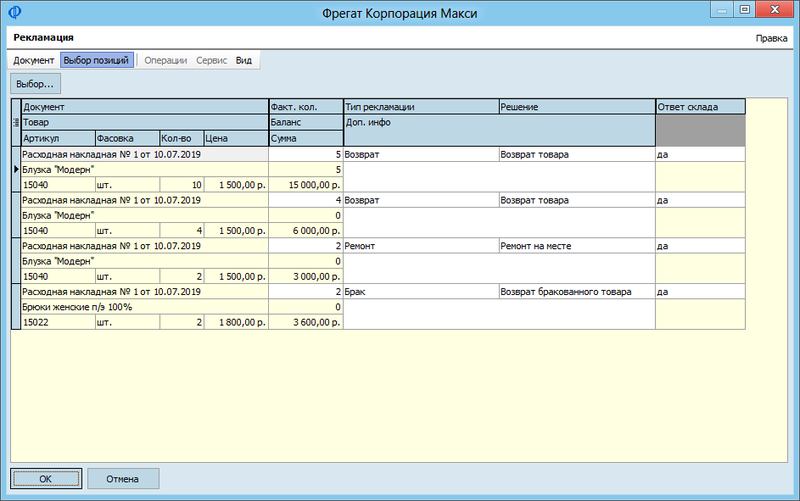
Task: Click the Сумма column header
Action: (x=306, y=138)
